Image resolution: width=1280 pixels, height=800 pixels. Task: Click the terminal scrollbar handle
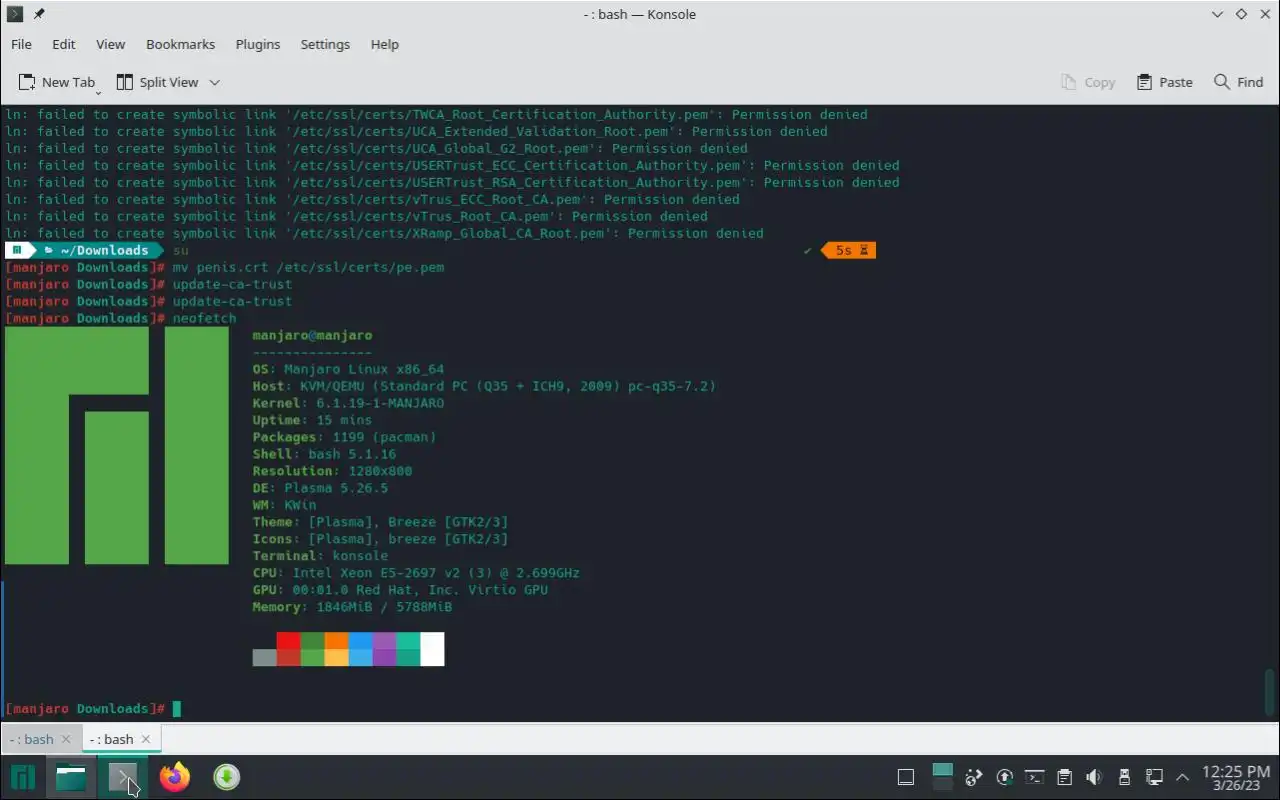[x=1270, y=692]
